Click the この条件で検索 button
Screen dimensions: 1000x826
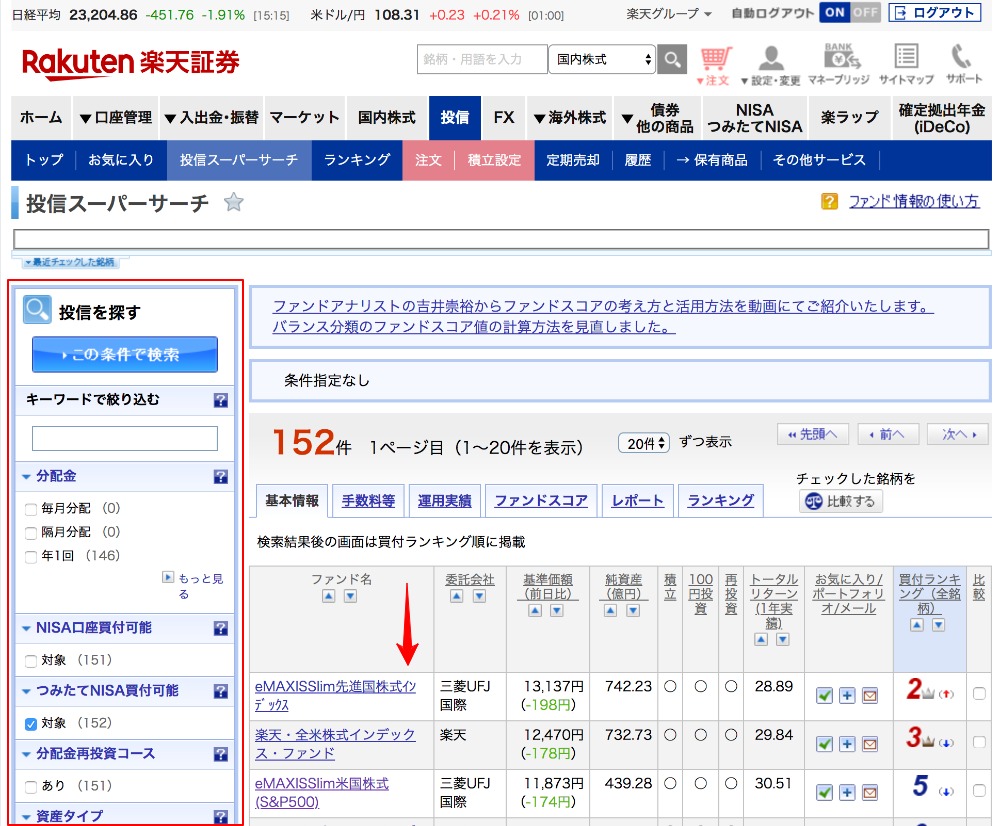click(x=125, y=355)
